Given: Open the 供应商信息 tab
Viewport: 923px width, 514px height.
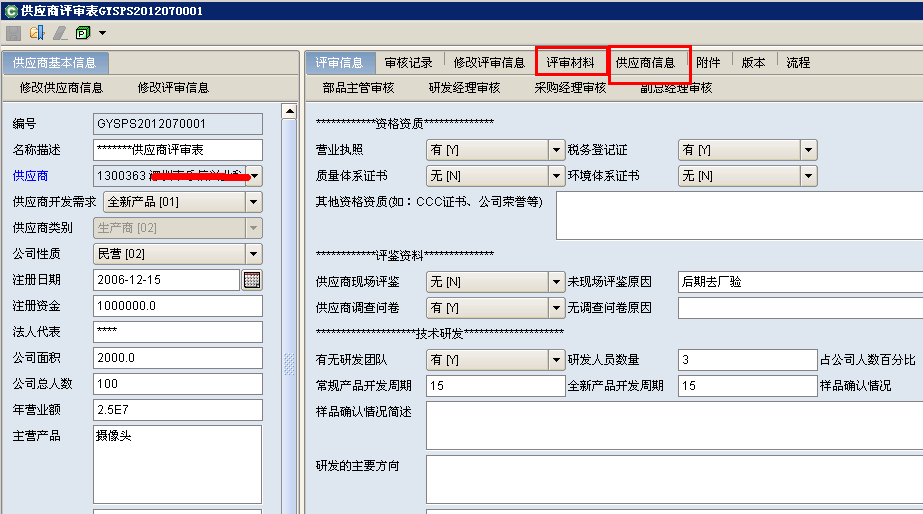Looking at the screenshot, I should [645, 63].
